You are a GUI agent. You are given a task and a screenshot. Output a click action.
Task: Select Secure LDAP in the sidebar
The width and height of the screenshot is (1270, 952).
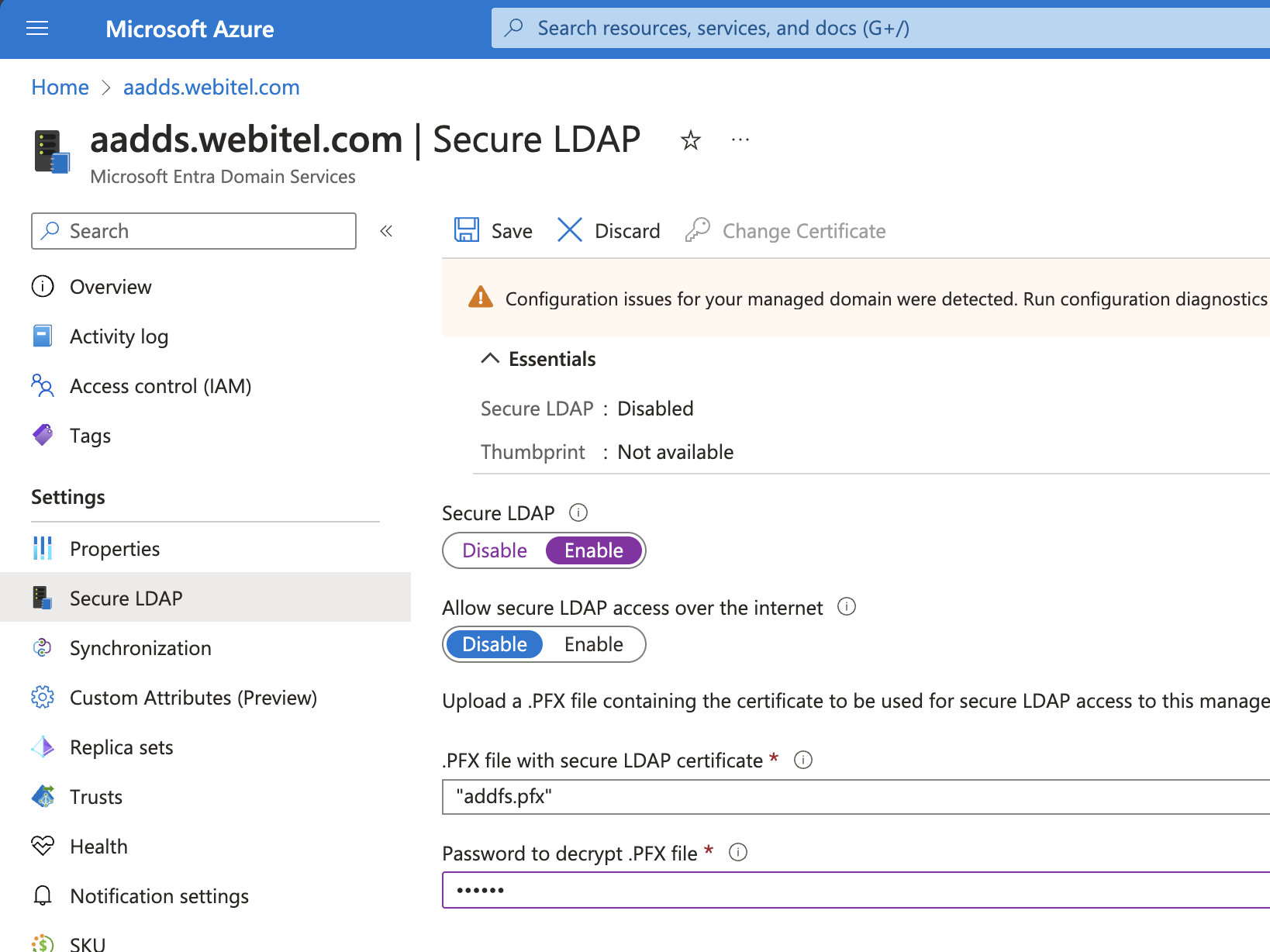(x=205, y=597)
